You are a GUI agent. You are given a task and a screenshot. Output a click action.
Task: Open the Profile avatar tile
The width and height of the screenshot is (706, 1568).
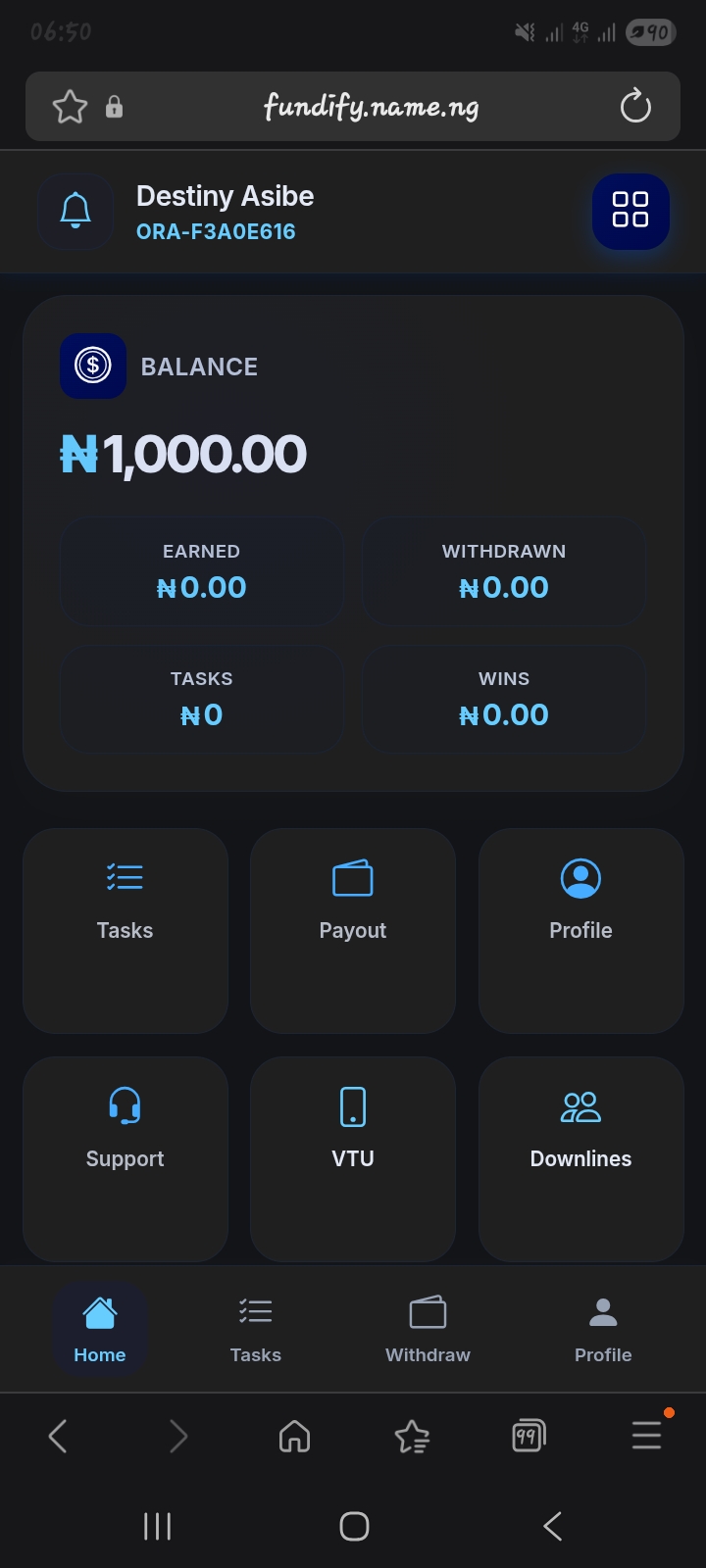coord(580,929)
